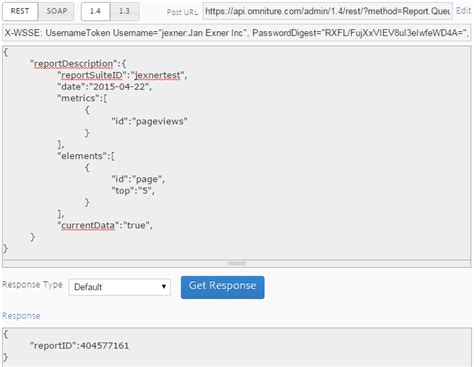Click the "elements":[ line
The height and width of the screenshot is (367, 474).
tap(86, 156)
